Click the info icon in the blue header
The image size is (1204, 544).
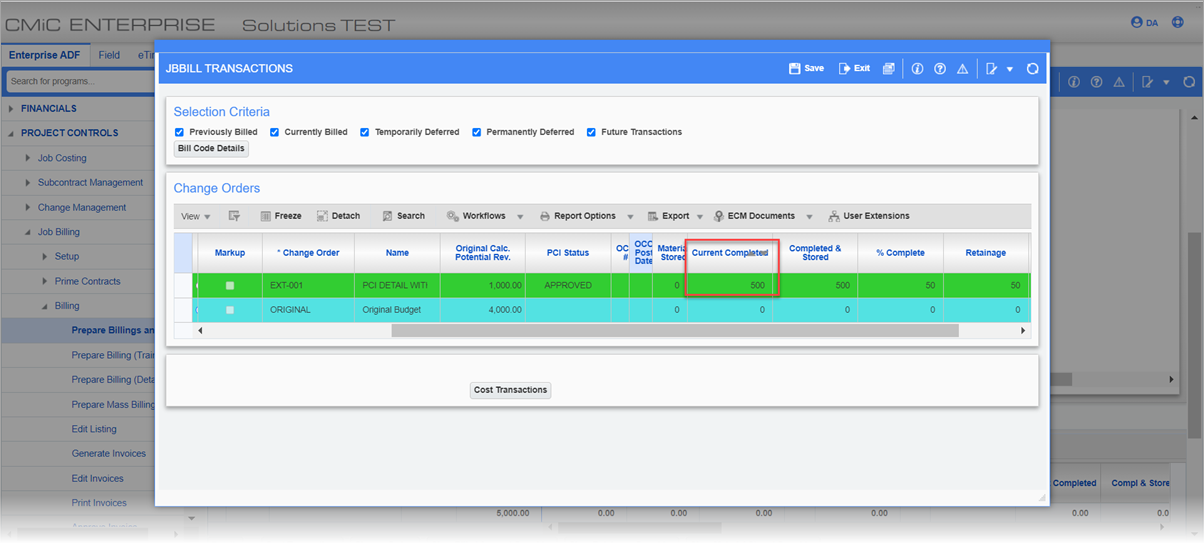(x=917, y=69)
